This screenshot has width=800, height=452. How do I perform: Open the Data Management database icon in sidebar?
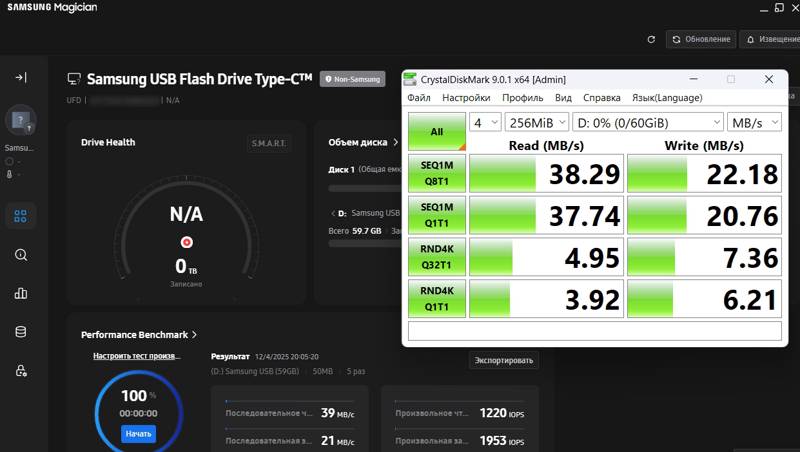click(x=21, y=332)
